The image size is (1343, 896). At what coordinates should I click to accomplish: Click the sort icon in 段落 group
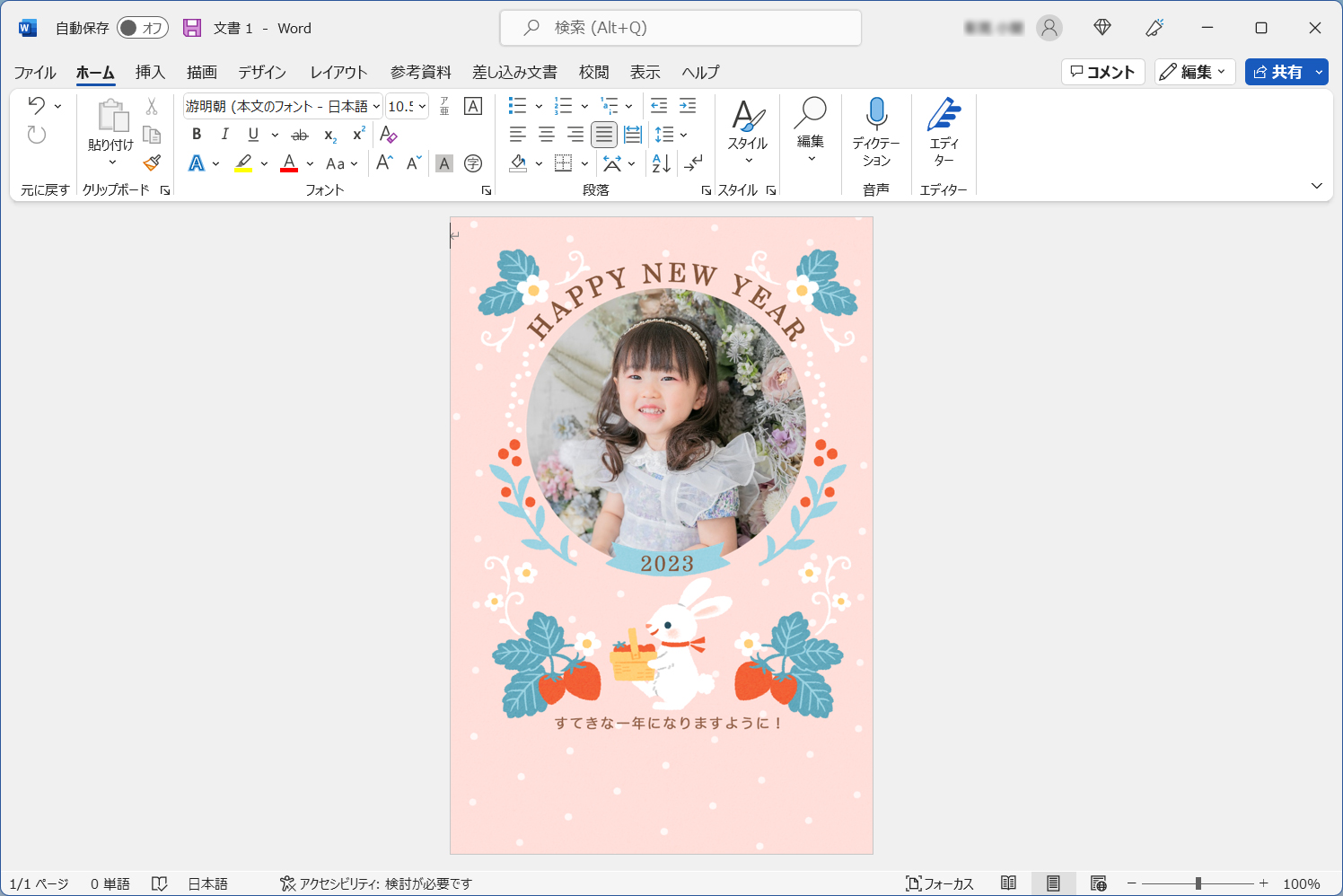pyautogui.click(x=660, y=163)
